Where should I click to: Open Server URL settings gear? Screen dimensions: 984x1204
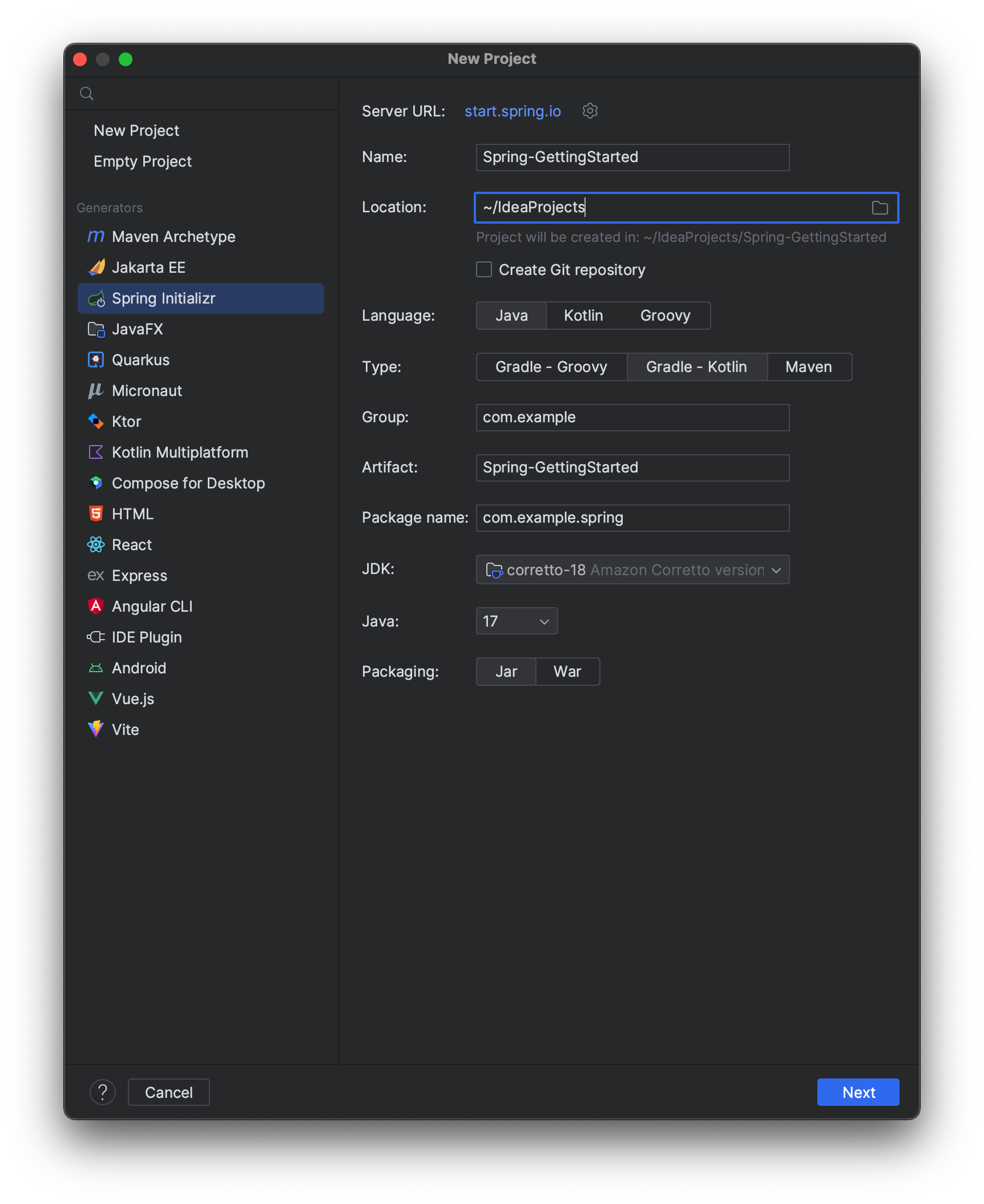point(590,111)
